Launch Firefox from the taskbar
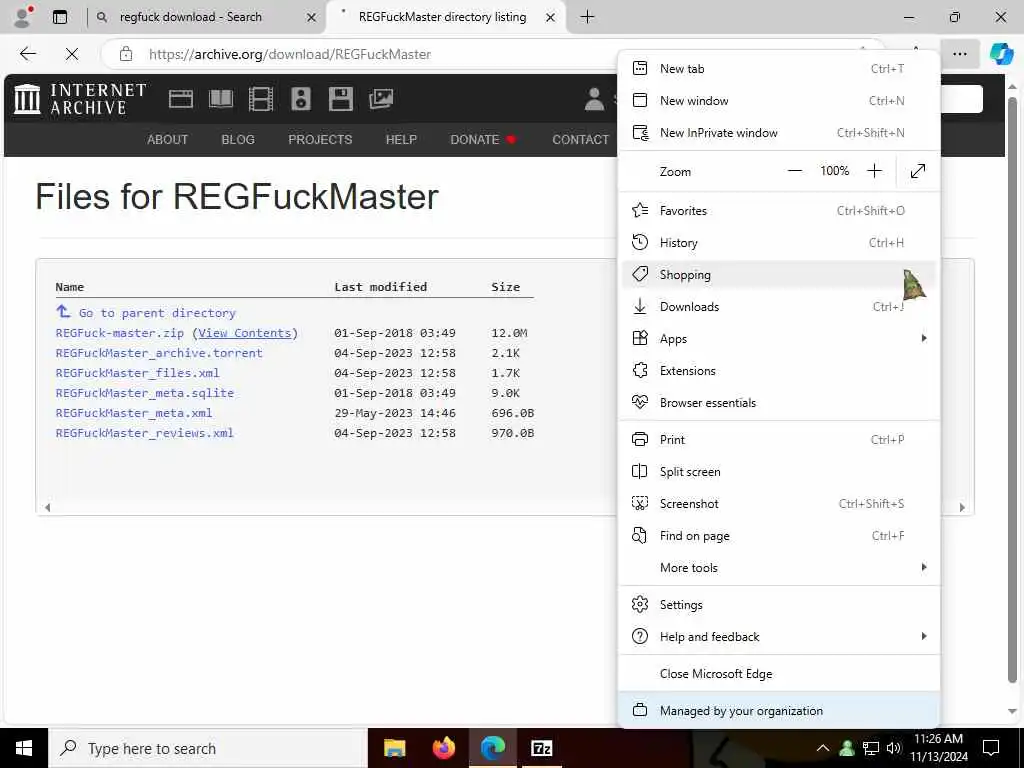This screenshot has height=768, width=1024. pyautogui.click(x=443, y=748)
